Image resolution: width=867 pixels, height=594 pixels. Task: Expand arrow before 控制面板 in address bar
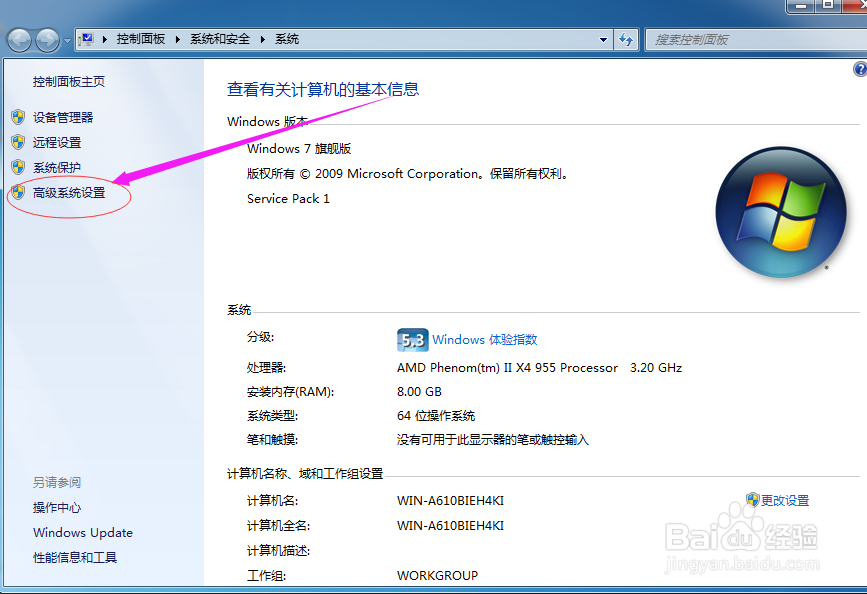point(105,39)
